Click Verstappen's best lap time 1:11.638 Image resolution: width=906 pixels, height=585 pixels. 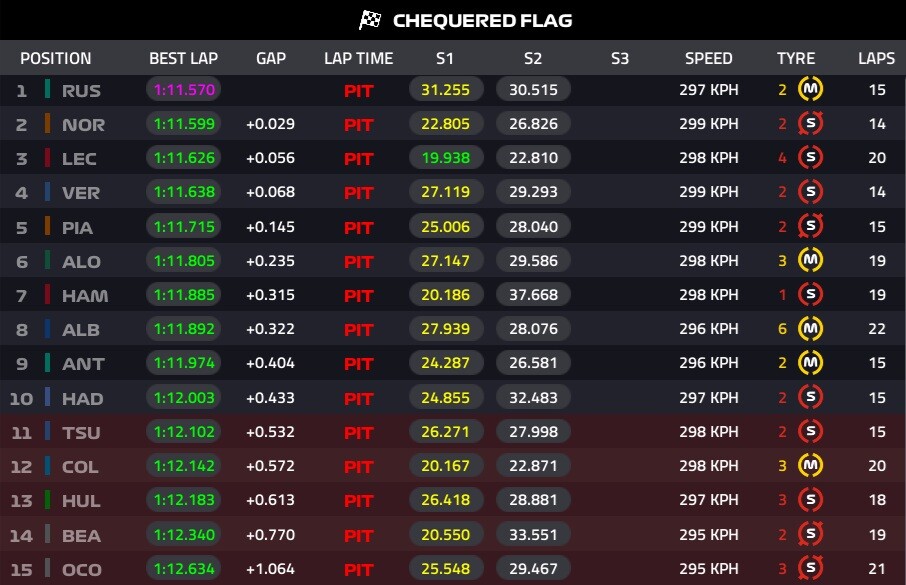(183, 193)
